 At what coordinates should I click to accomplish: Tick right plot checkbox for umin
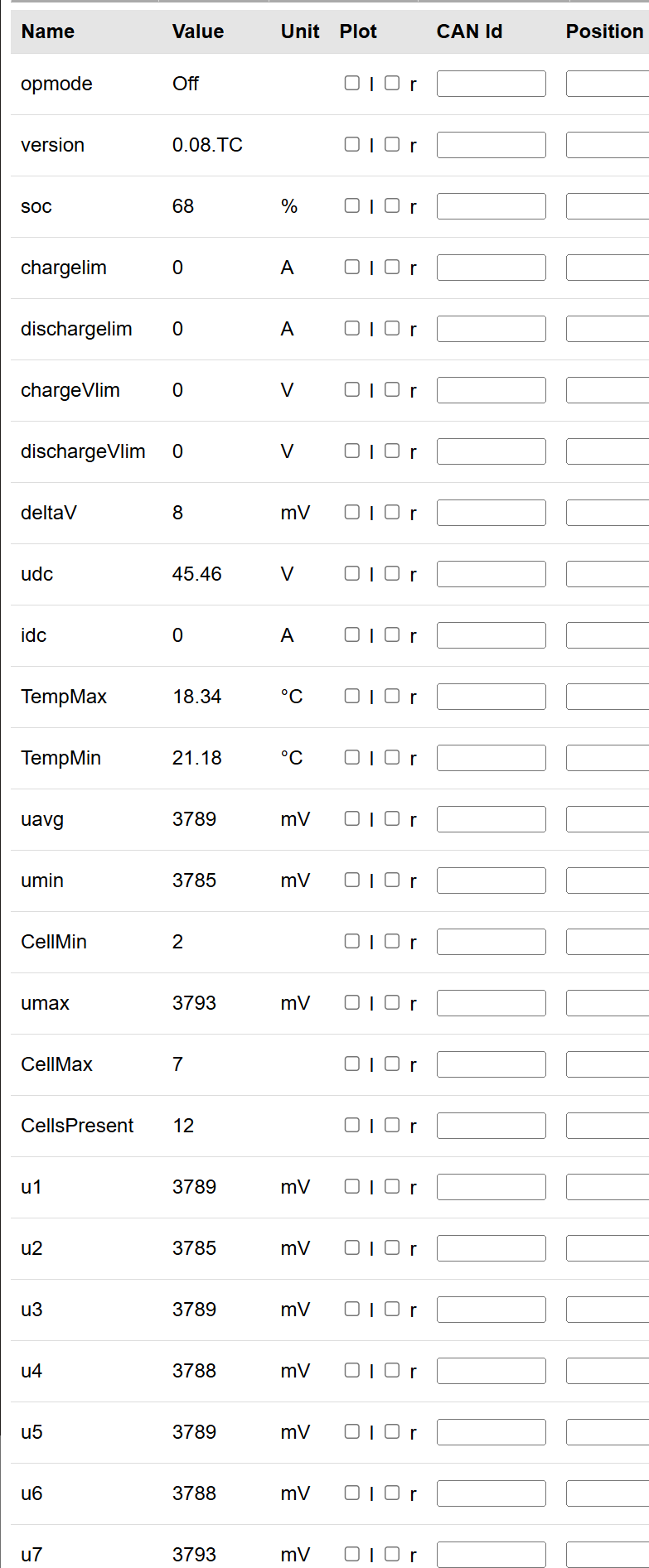click(x=392, y=880)
